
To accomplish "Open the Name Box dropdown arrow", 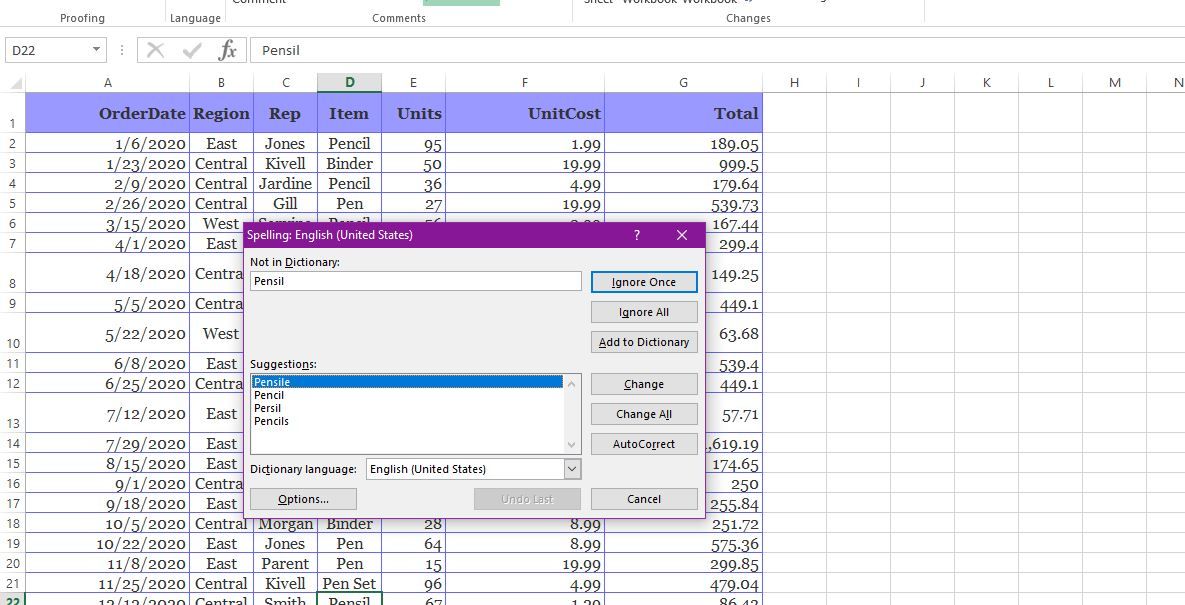I will coord(96,50).
